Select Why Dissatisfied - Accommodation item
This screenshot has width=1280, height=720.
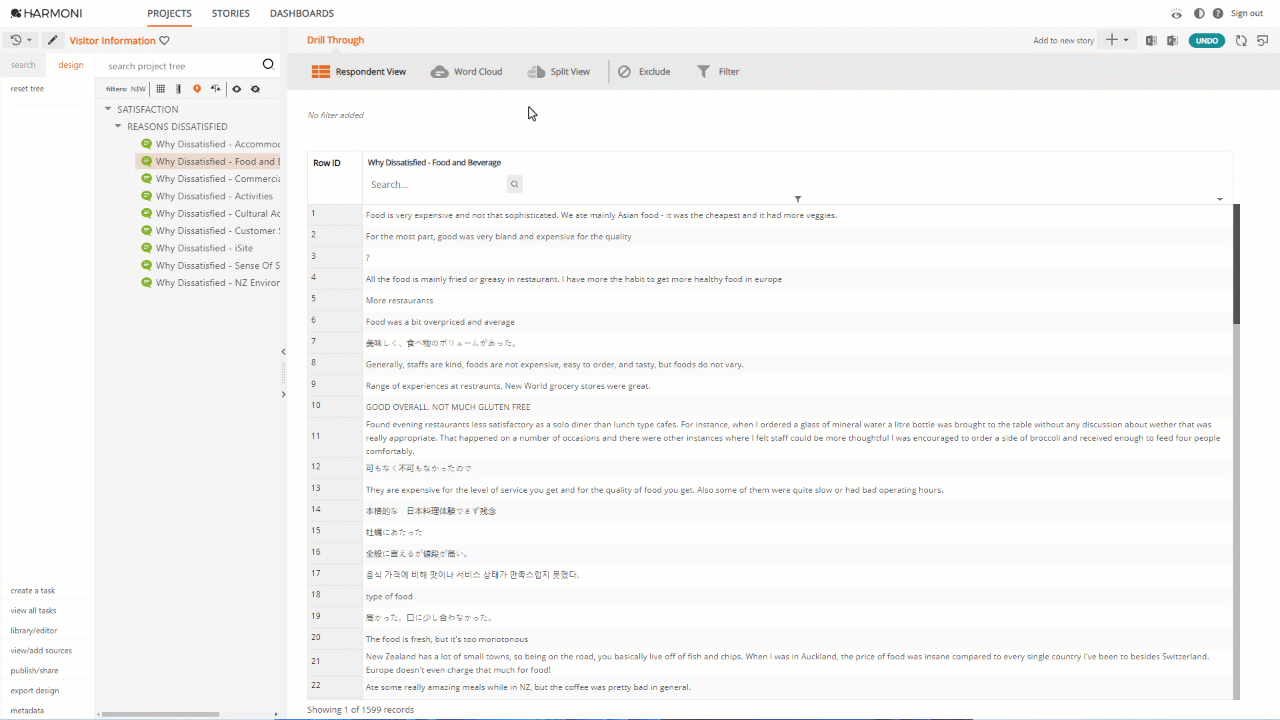click(x=210, y=144)
